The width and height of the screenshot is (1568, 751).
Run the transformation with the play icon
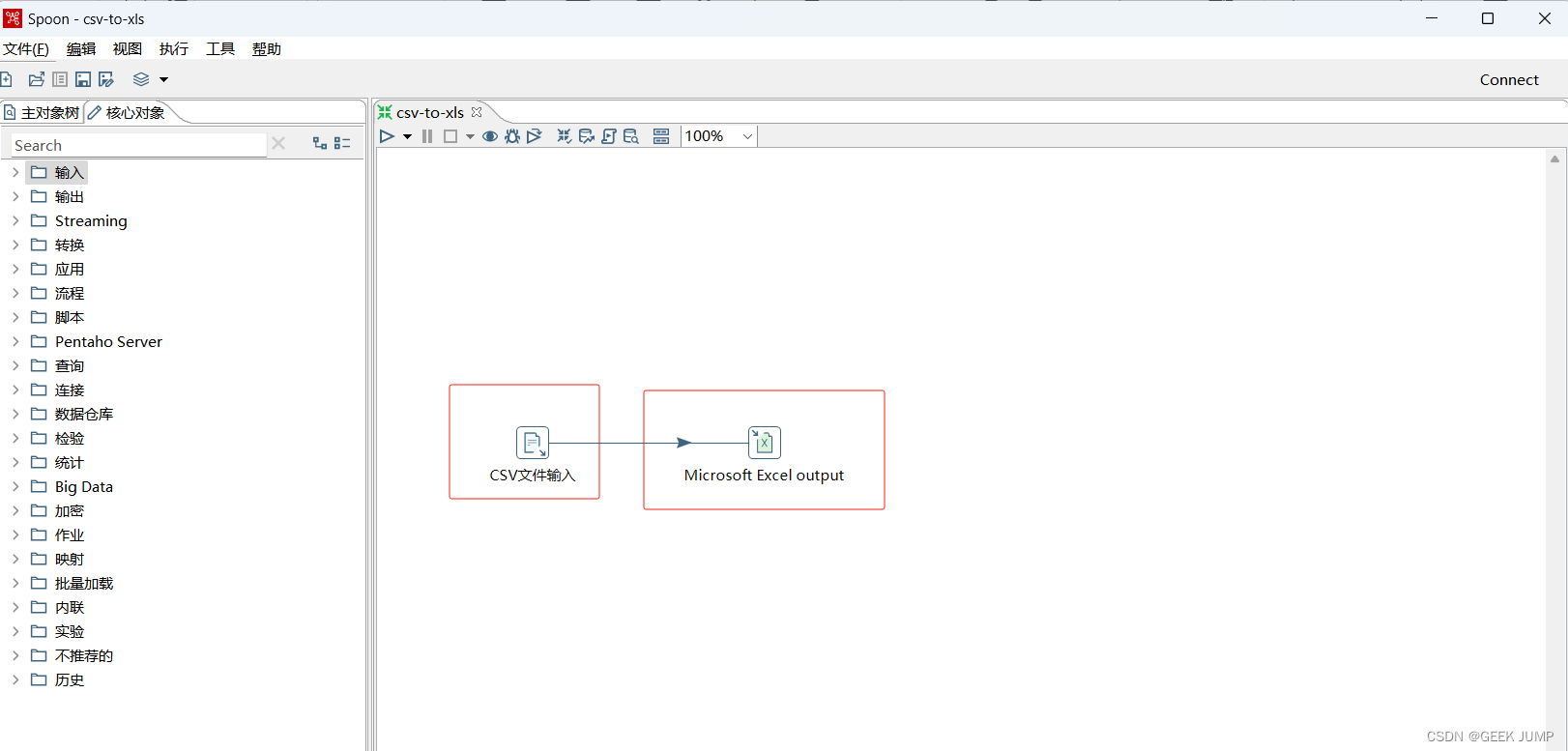point(387,136)
